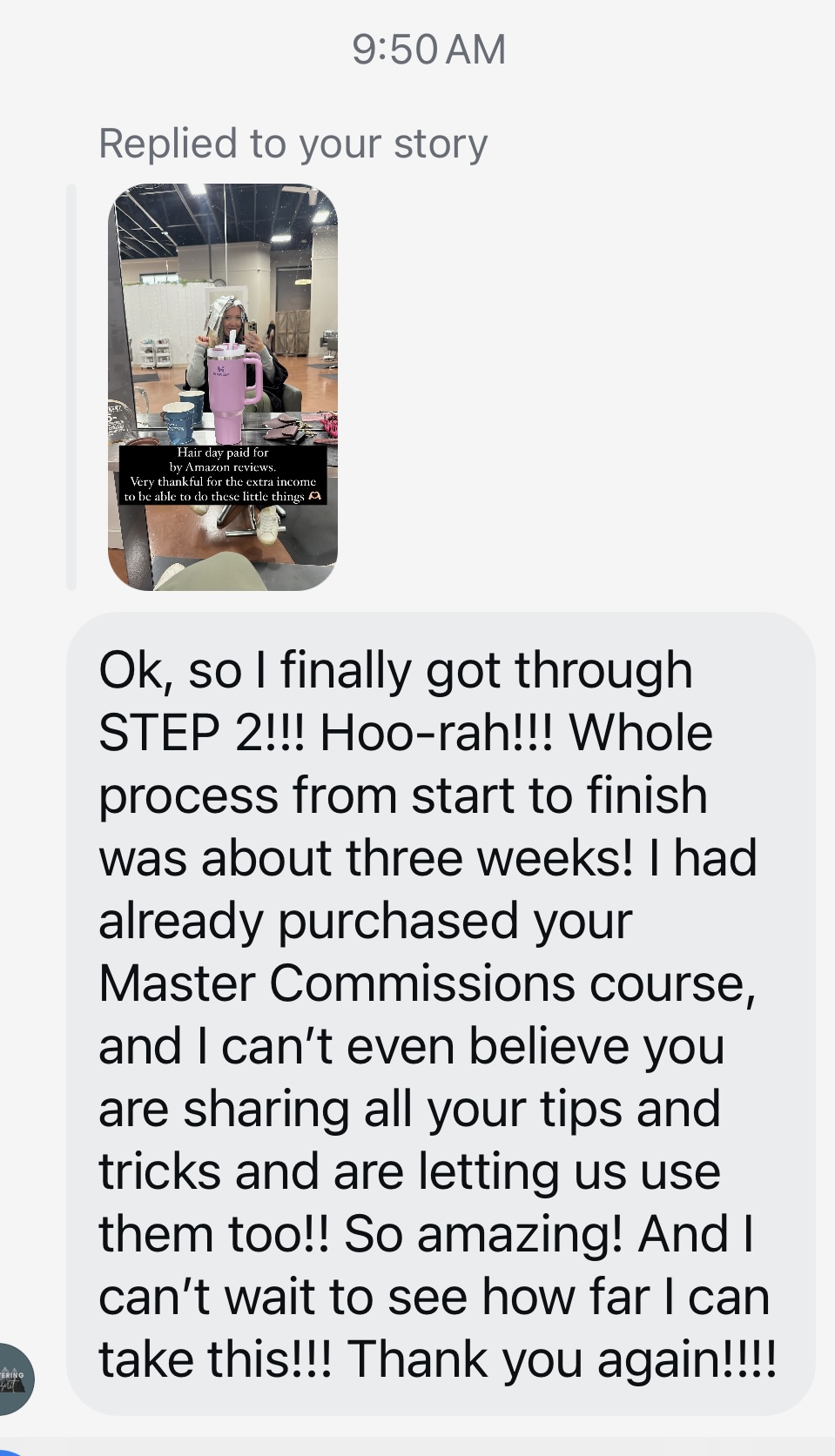
Task: Select the received message bubble
Action: click(441, 1013)
